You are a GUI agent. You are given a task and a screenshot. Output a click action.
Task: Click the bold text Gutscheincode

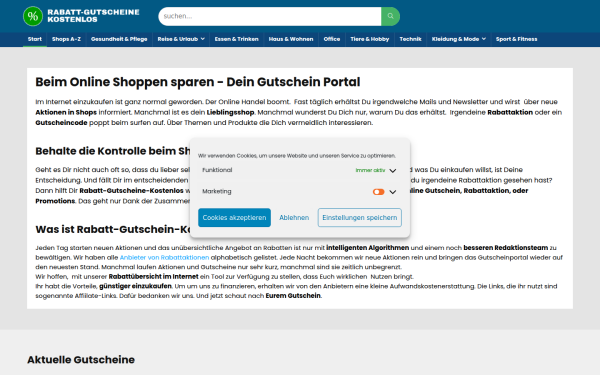[x=61, y=123]
